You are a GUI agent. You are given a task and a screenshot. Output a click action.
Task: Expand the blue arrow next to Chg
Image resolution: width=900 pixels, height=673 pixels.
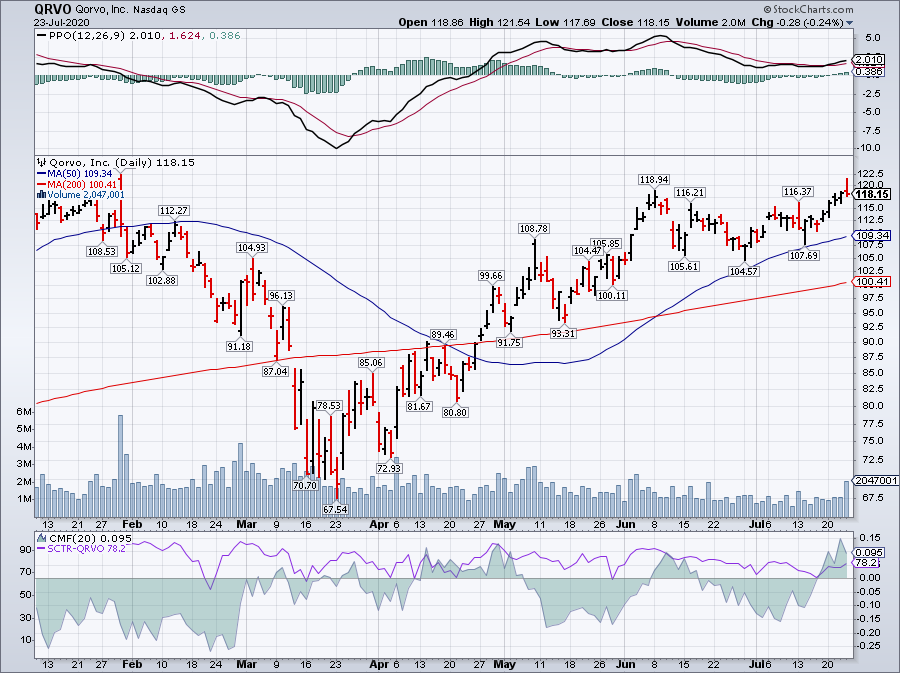click(850, 23)
